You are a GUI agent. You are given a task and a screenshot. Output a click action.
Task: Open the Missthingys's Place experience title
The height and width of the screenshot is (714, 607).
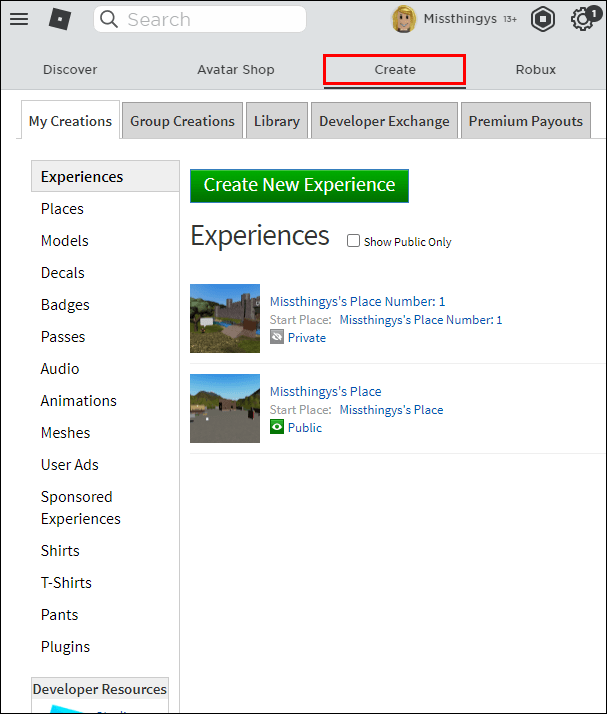click(x=326, y=392)
